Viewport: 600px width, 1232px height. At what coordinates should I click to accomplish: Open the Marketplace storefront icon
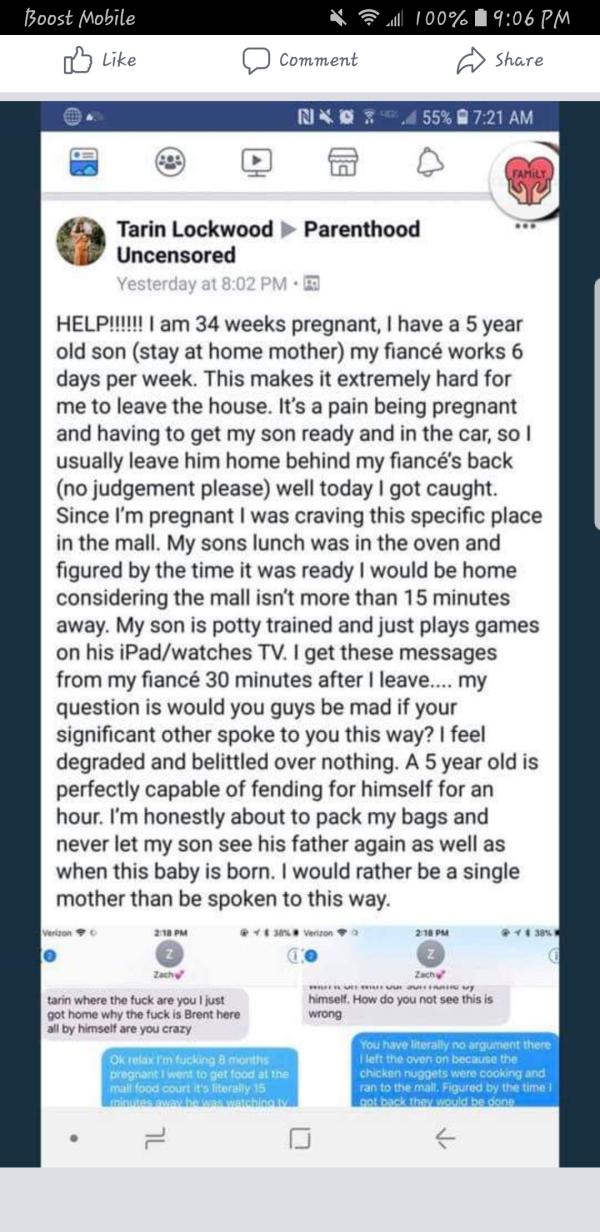click(x=342, y=162)
